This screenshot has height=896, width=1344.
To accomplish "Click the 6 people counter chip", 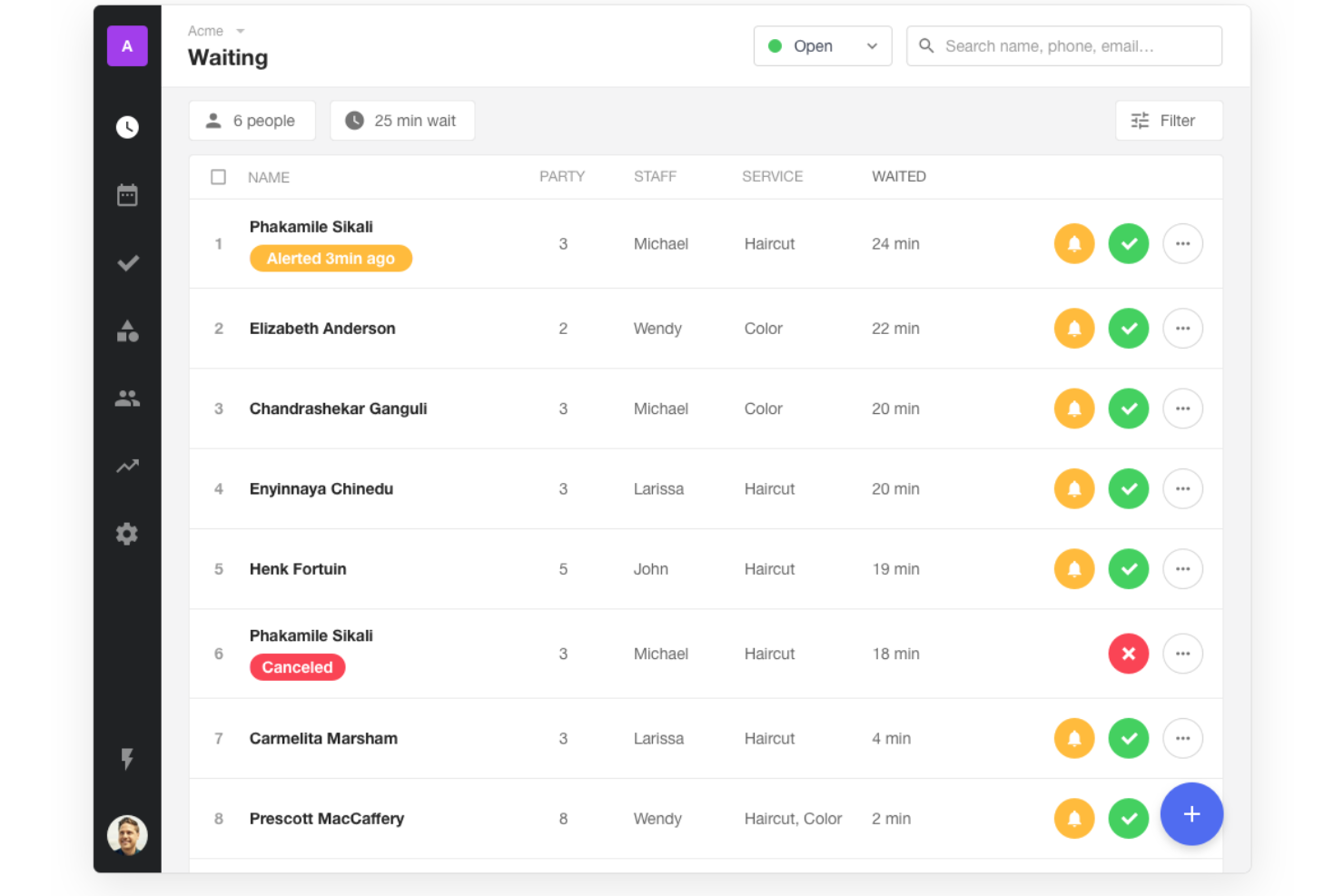I will (252, 120).
